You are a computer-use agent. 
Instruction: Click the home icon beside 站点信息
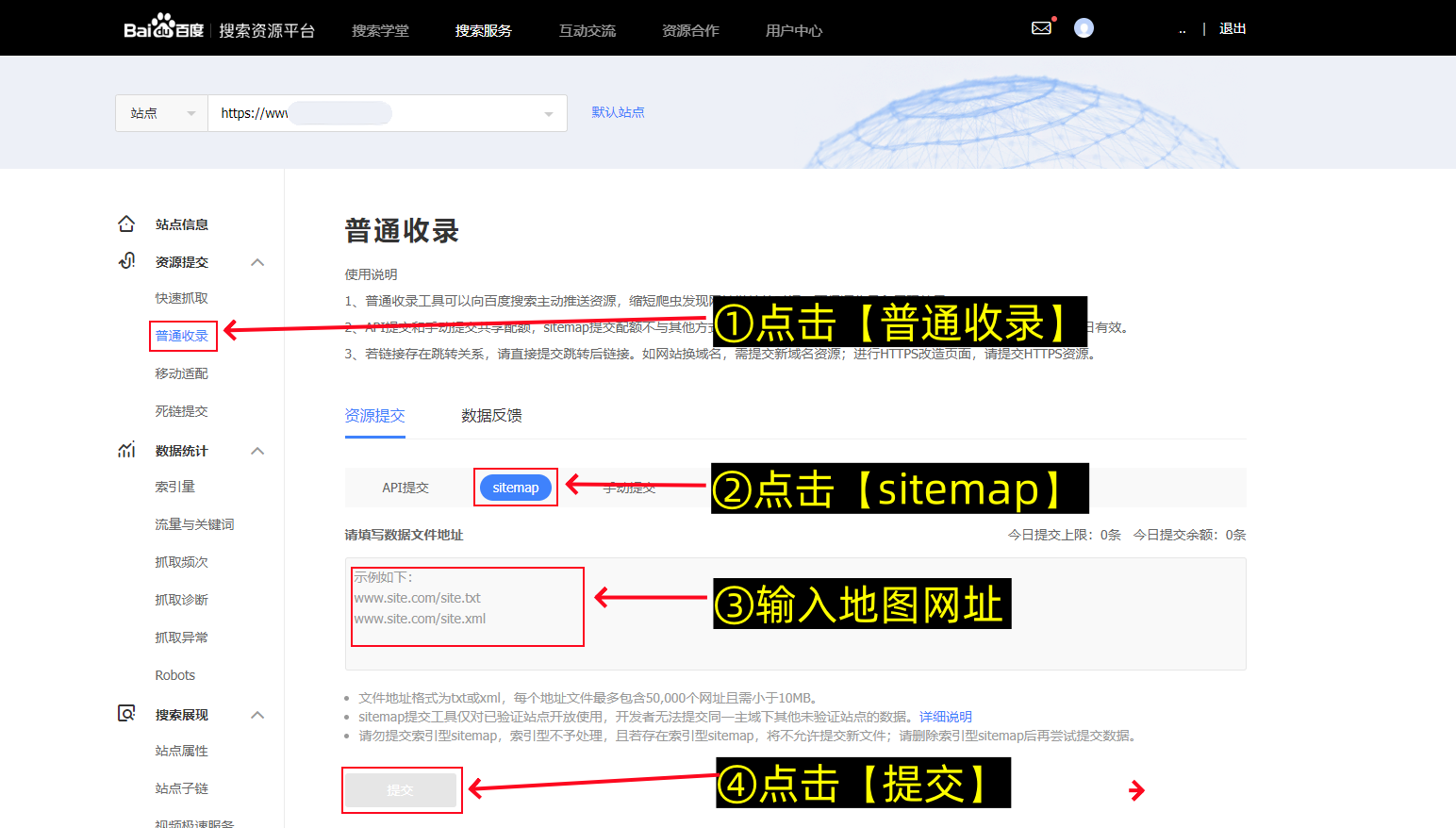point(126,224)
